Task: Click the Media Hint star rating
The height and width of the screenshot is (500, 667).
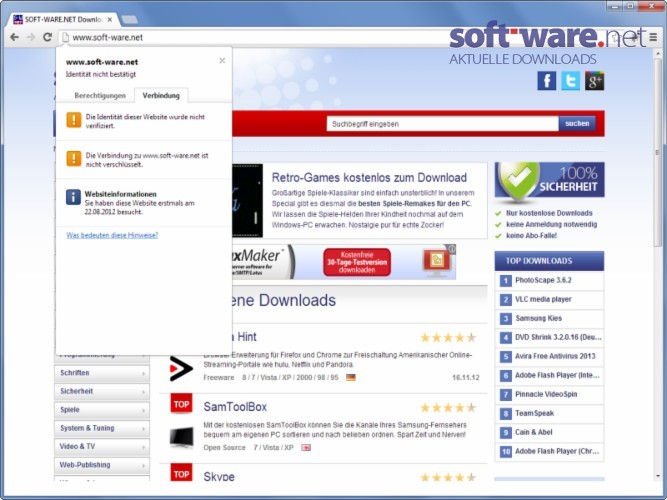Action: [448, 338]
